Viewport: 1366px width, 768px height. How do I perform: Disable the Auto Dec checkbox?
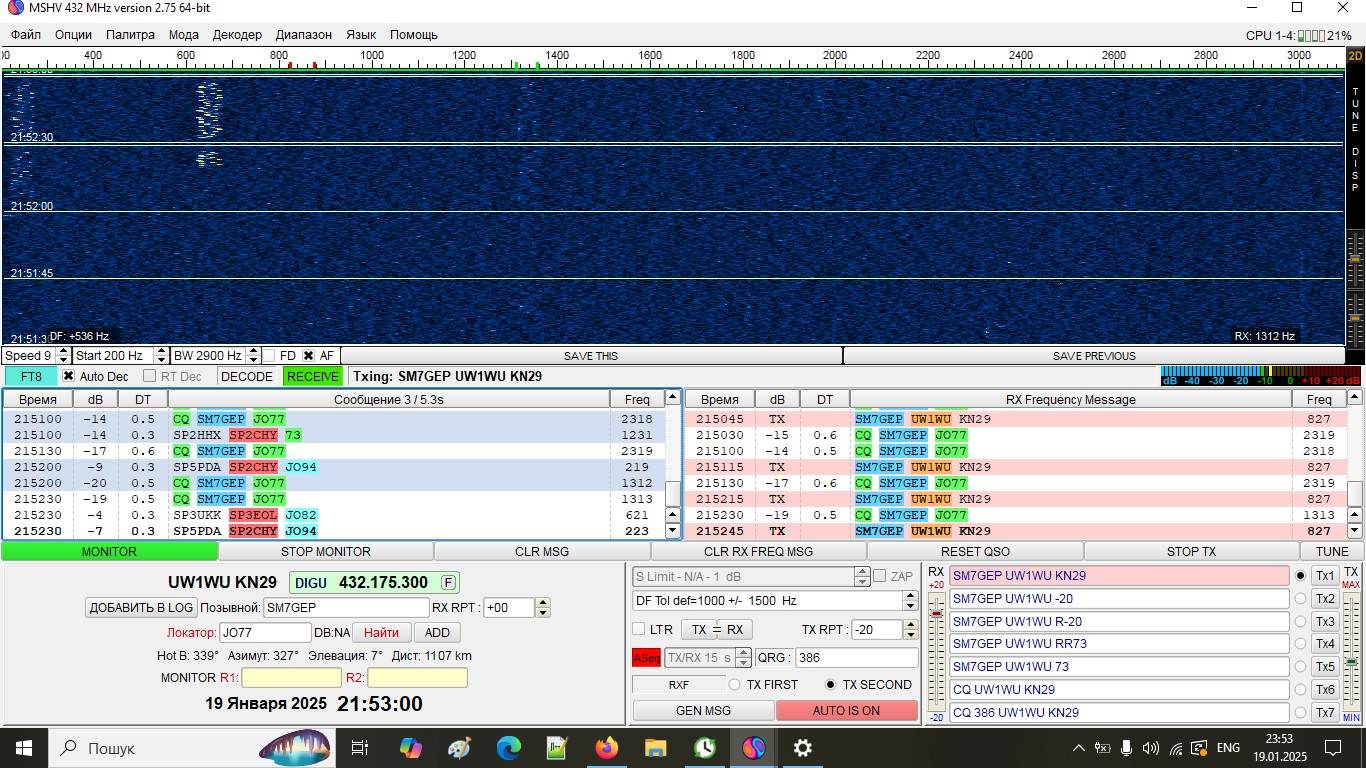point(68,377)
